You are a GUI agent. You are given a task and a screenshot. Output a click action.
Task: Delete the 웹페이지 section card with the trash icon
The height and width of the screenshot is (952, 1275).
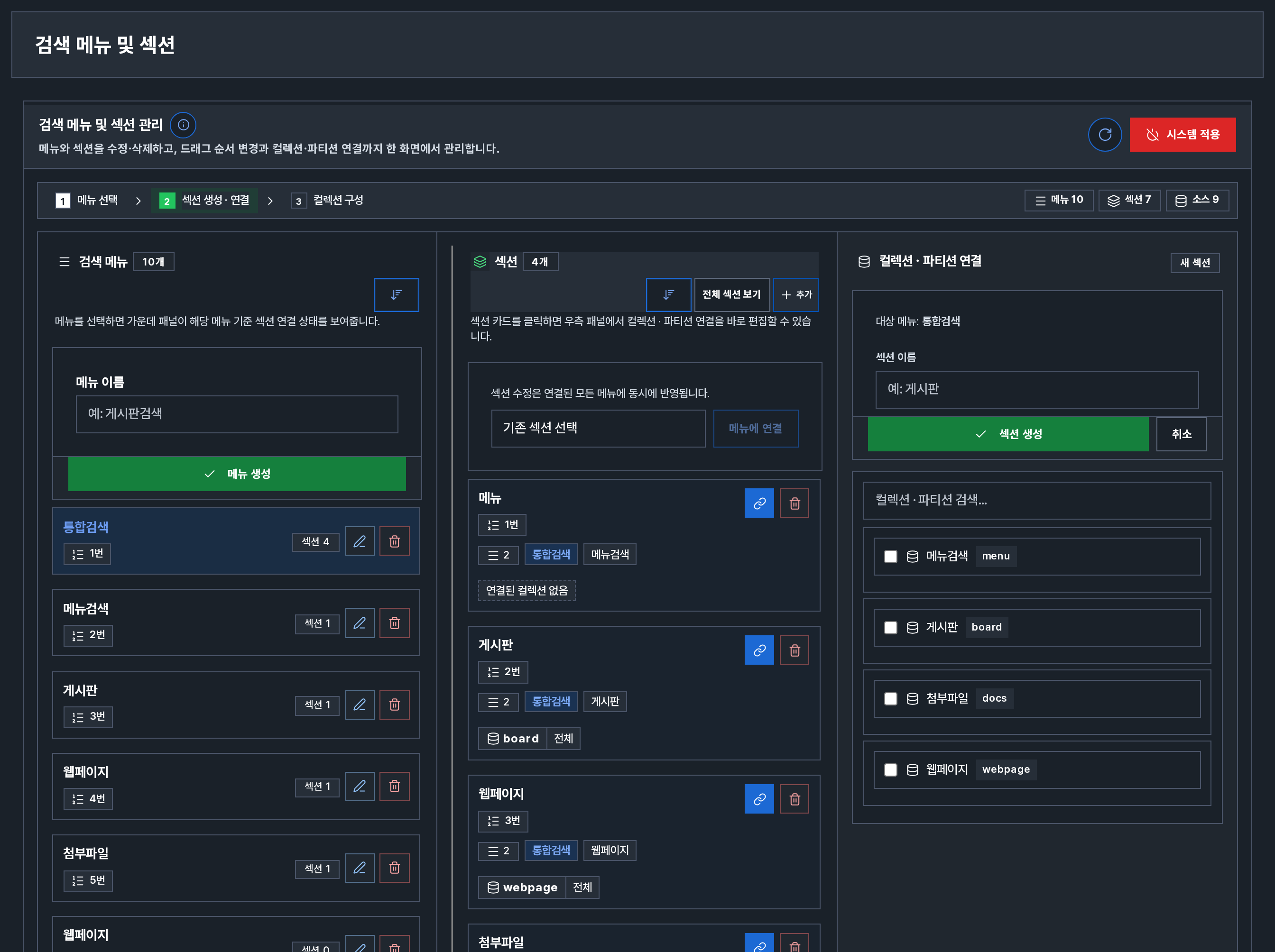tap(795, 799)
